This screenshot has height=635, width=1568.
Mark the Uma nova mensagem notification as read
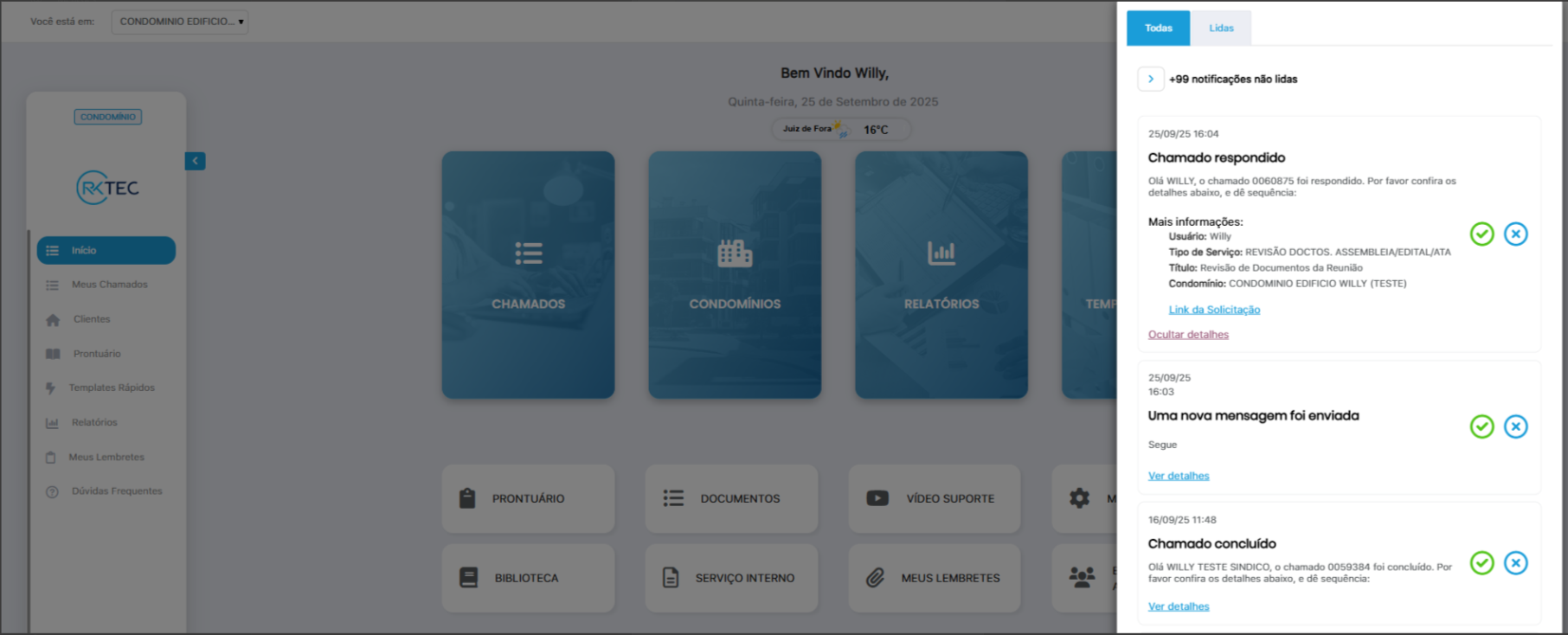(1481, 427)
